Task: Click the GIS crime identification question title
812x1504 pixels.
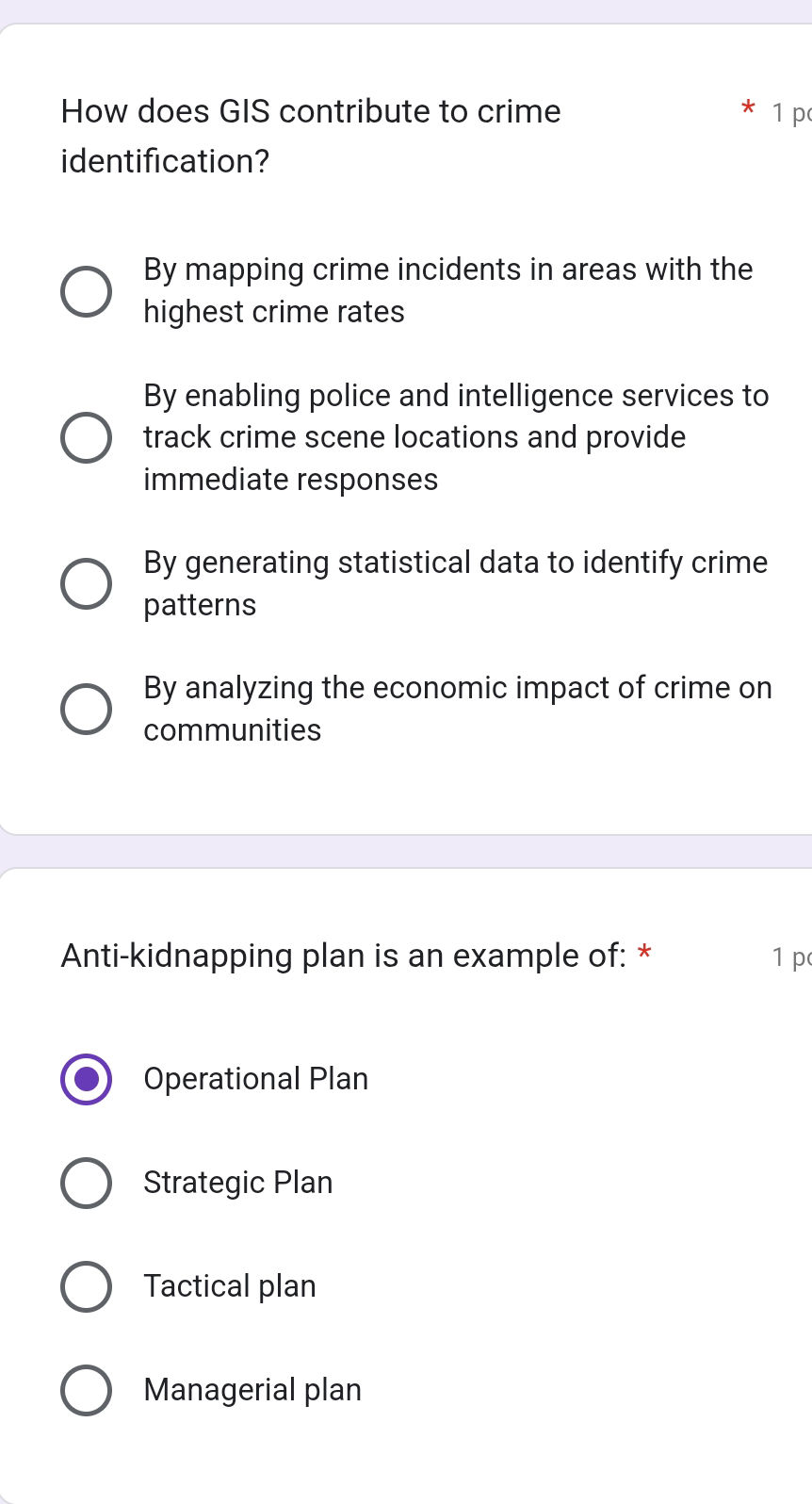Action: 311,136
